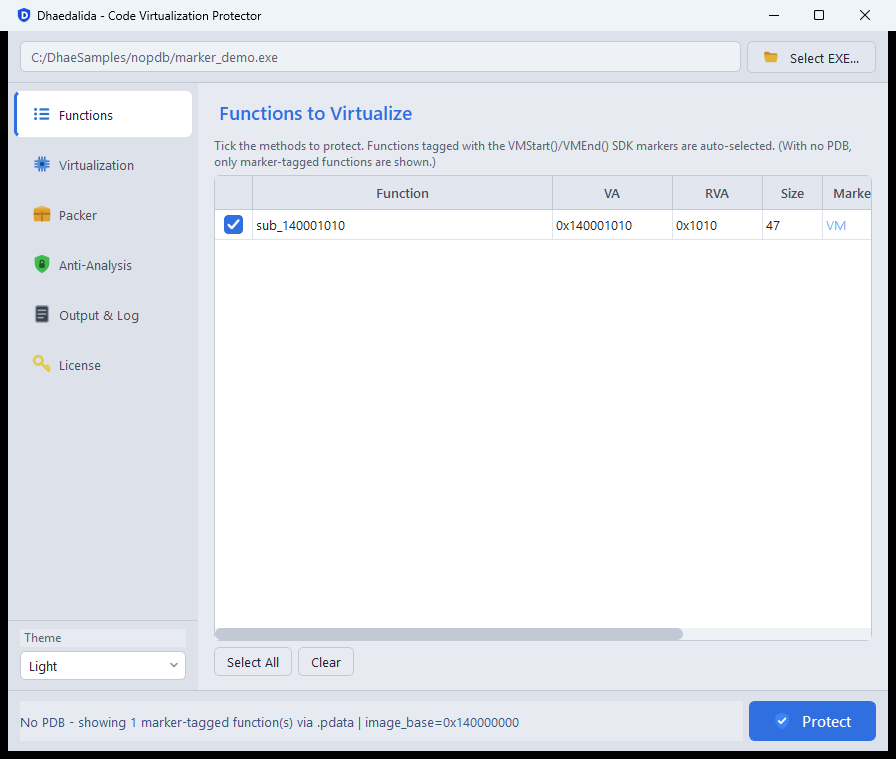Image resolution: width=896 pixels, height=759 pixels.
Task: Click the folder icon on Select EXE button
Action: (771, 57)
